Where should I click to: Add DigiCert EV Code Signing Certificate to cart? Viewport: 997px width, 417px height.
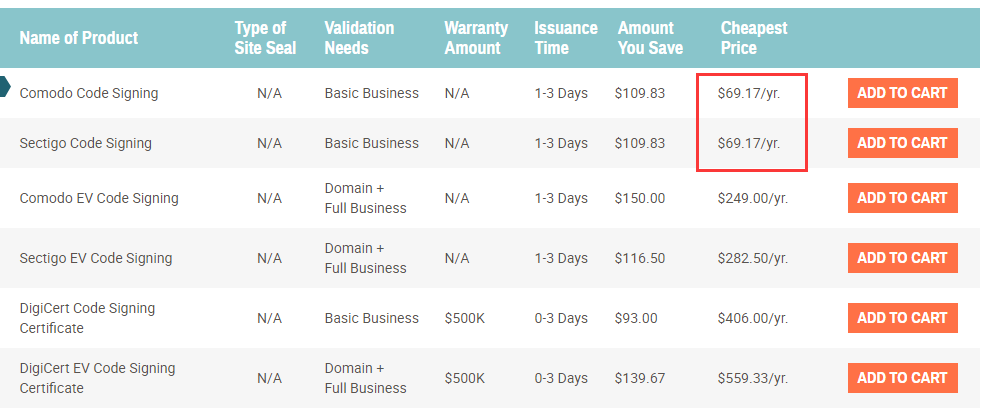(902, 378)
